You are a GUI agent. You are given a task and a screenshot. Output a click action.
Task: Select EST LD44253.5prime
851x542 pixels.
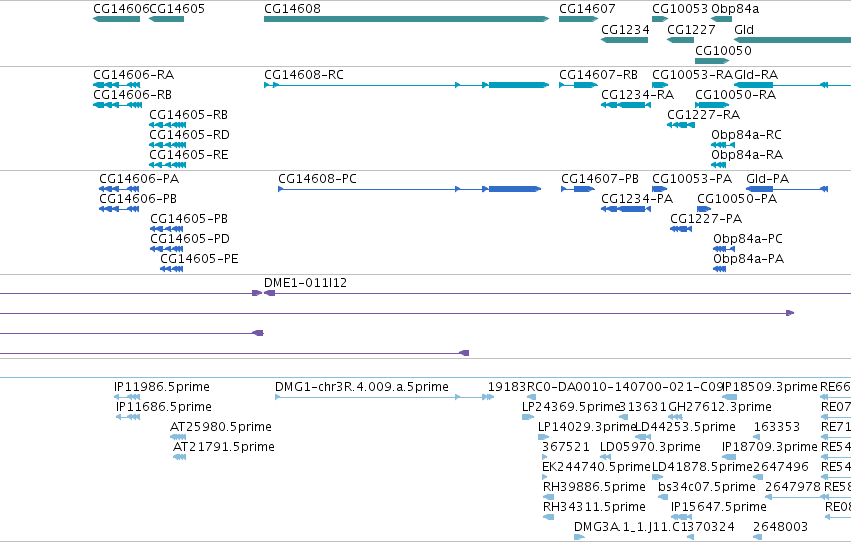(643, 437)
